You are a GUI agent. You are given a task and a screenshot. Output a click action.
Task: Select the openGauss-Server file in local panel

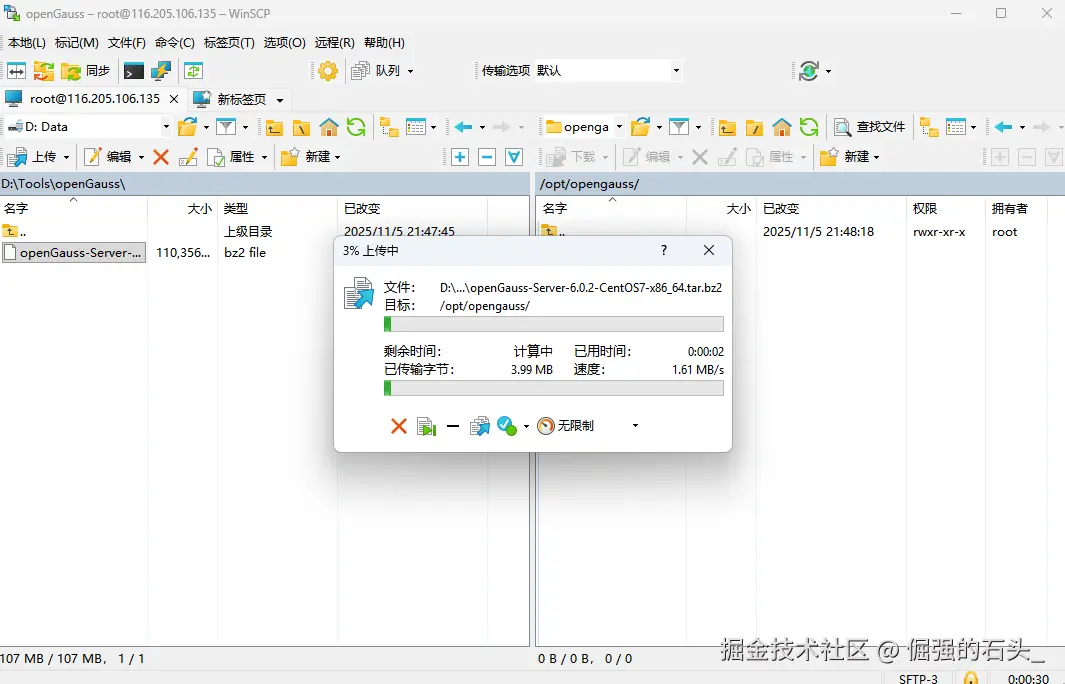pos(73,253)
